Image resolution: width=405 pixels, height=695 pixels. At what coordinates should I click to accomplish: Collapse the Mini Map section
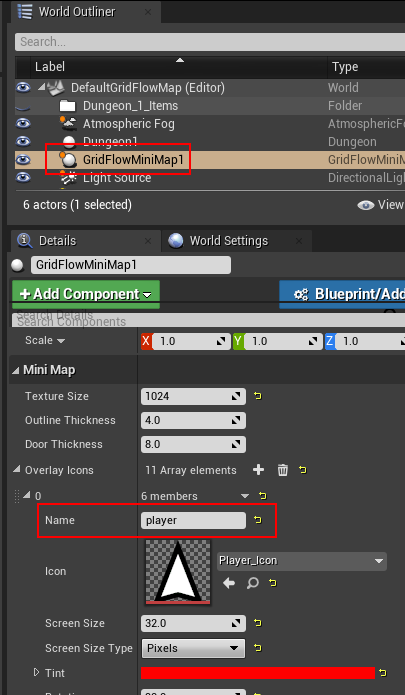point(16,370)
